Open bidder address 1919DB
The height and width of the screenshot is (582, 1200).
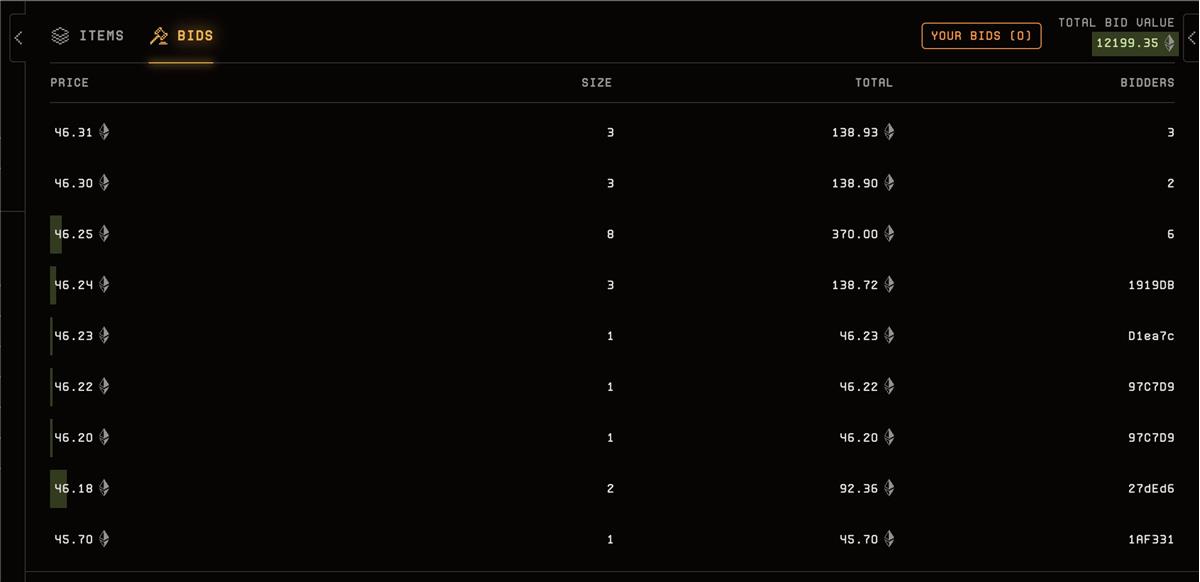click(x=1150, y=285)
